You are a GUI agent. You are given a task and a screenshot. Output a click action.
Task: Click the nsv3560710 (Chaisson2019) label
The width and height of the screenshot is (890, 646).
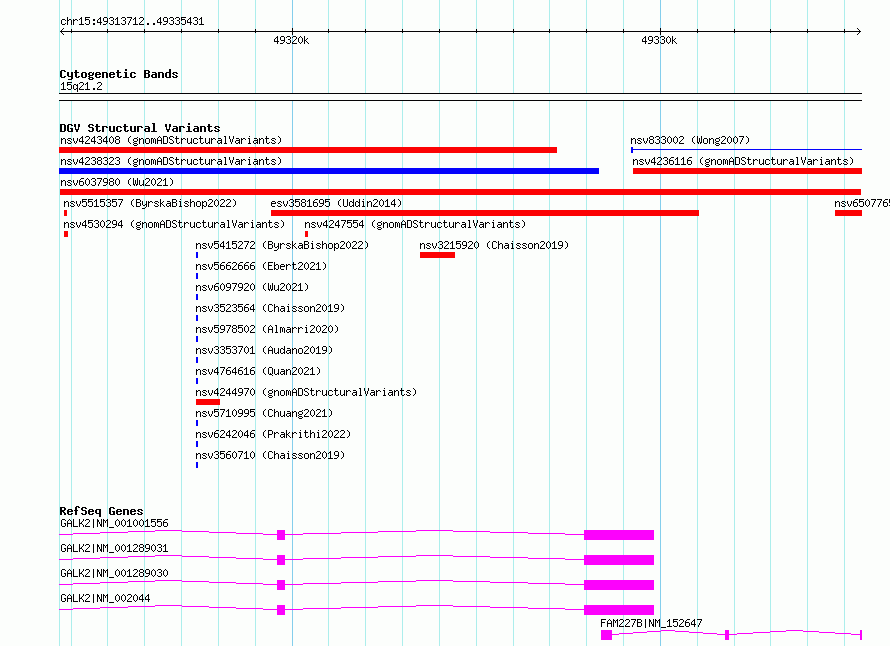(x=270, y=455)
